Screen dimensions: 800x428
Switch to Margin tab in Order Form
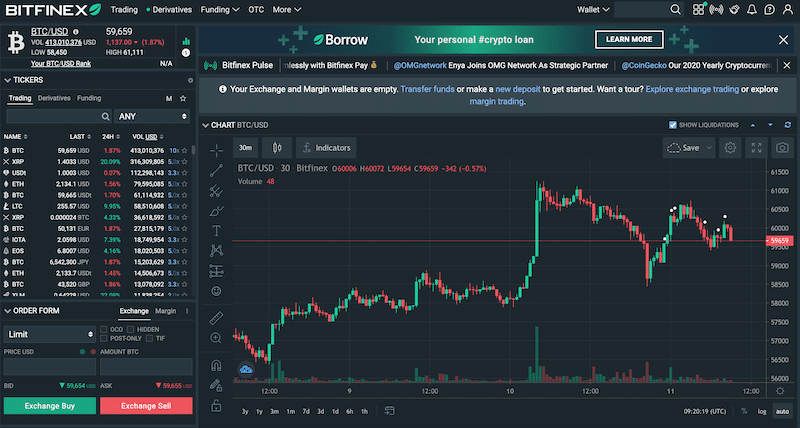tap(165, 311)
